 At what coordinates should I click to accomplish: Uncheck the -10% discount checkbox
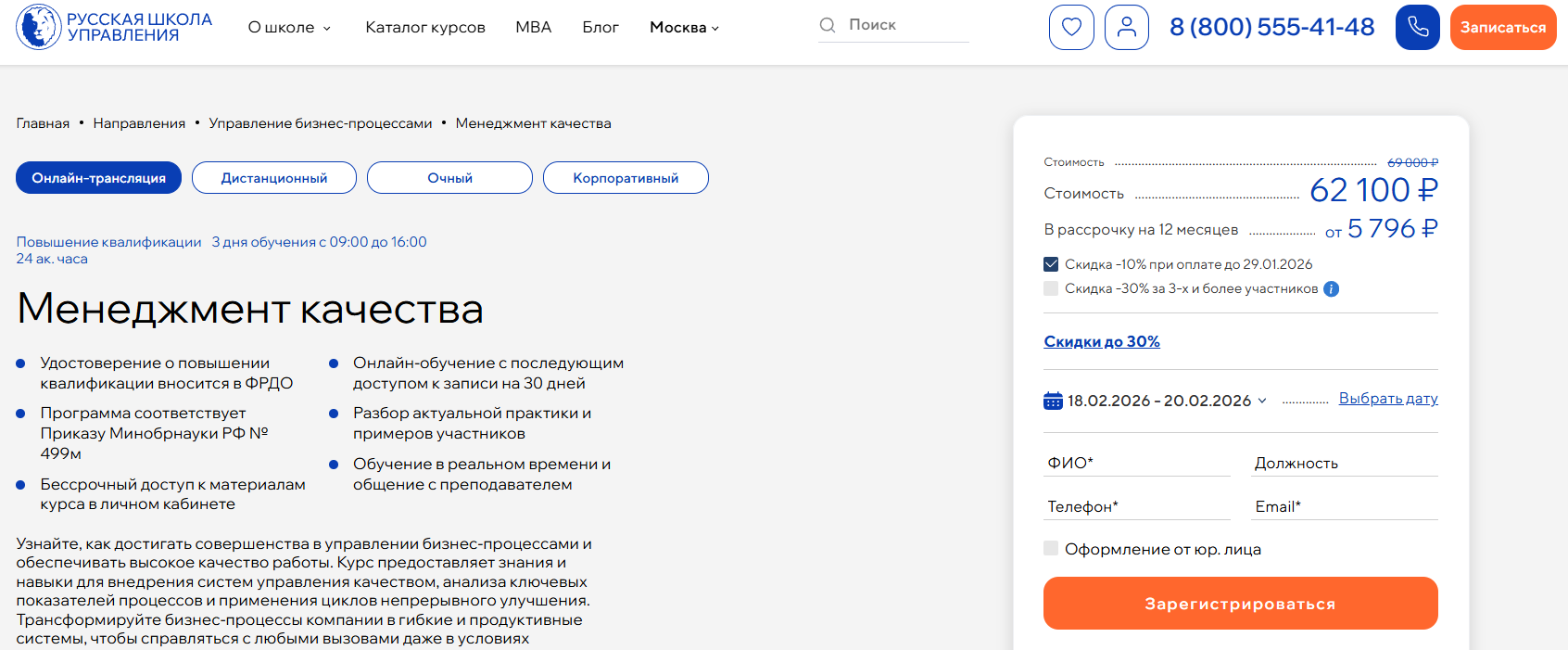click(1051, 264)
